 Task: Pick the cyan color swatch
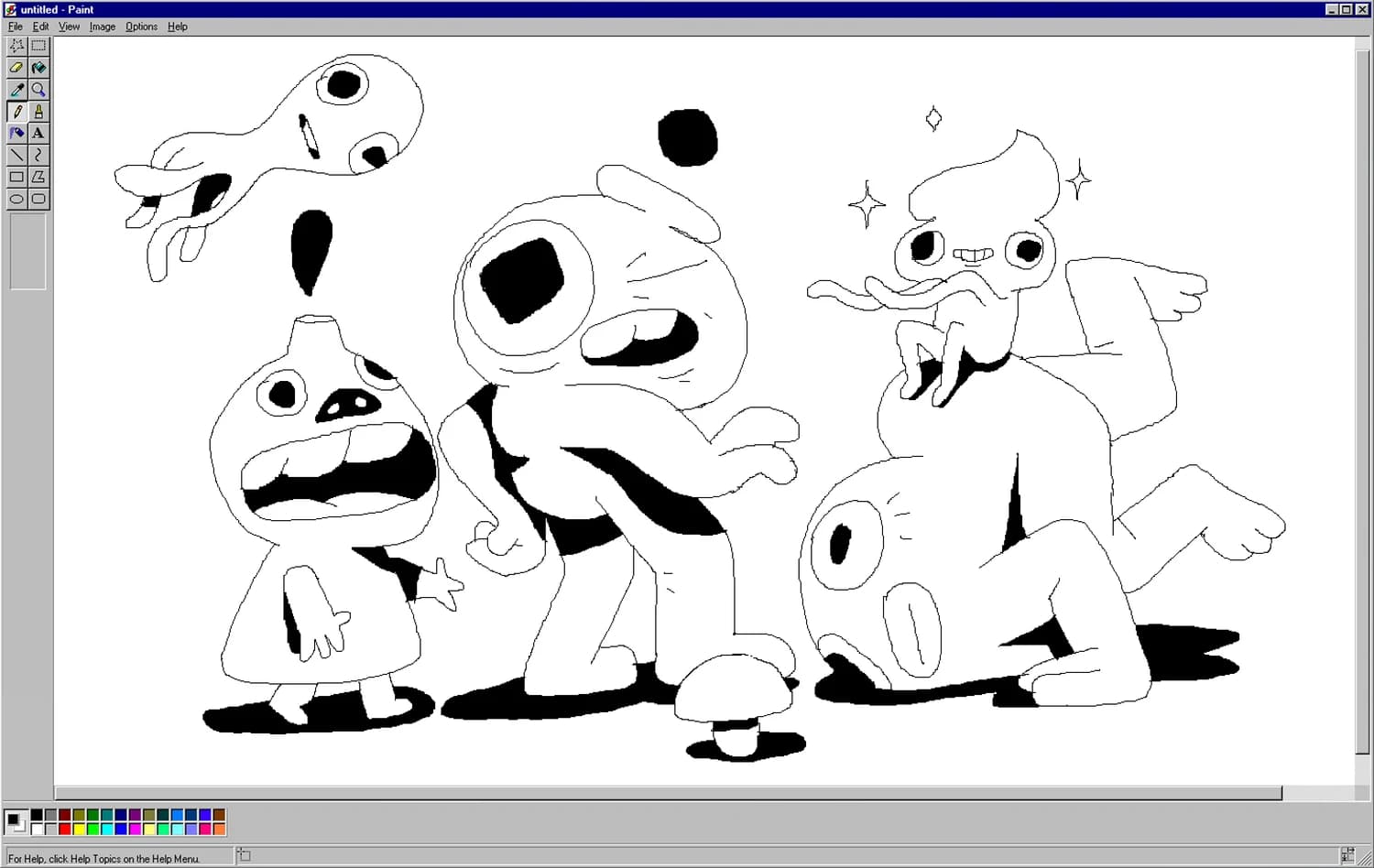pyautogui.click(x=107, y=830)
